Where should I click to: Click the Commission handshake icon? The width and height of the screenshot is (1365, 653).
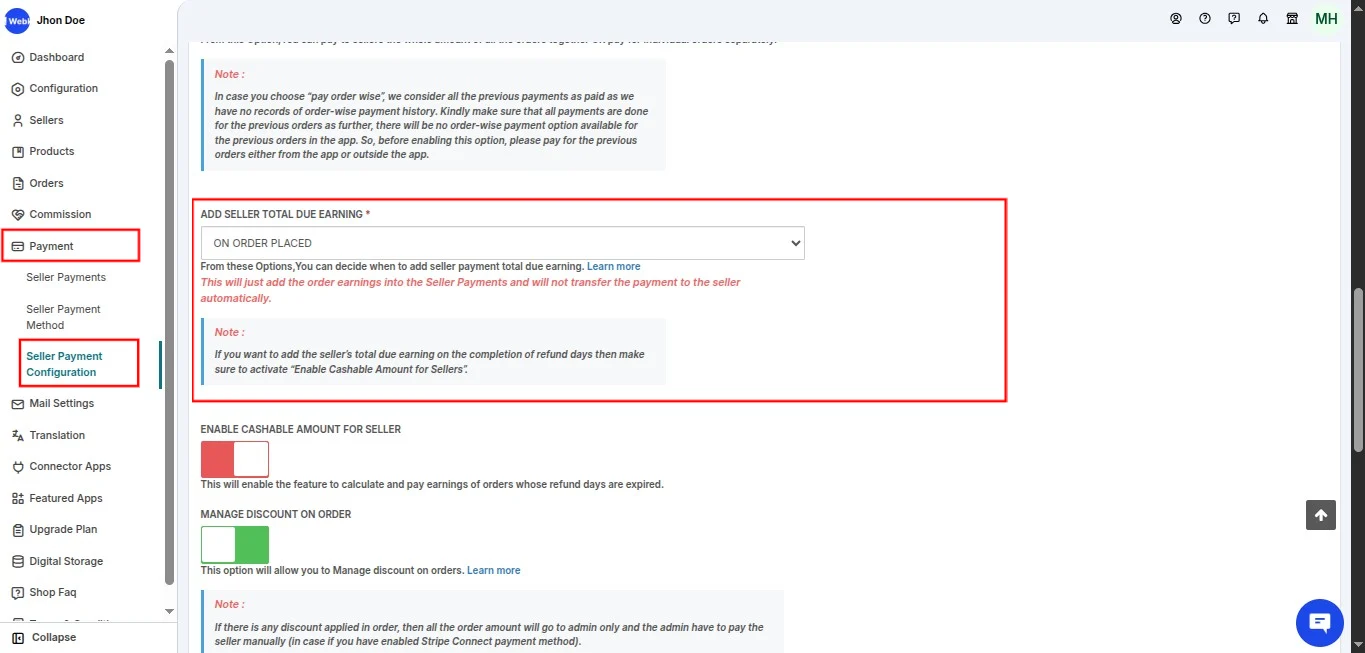click(18, 215)
